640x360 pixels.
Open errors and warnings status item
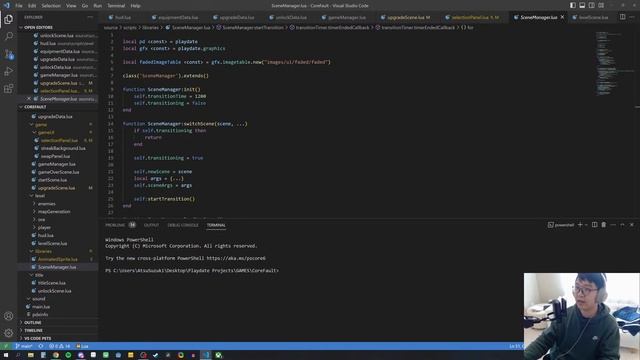pyautogui.click(x=60, y=346)
